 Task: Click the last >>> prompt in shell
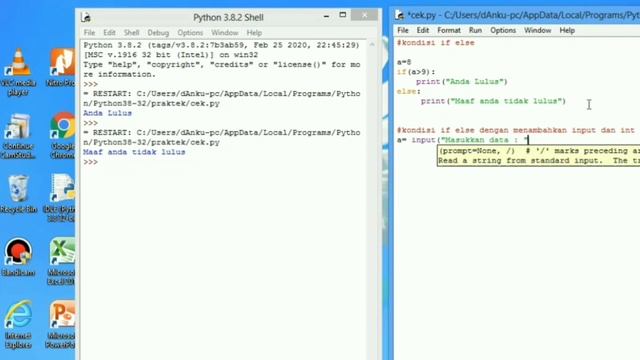[91, 162]
